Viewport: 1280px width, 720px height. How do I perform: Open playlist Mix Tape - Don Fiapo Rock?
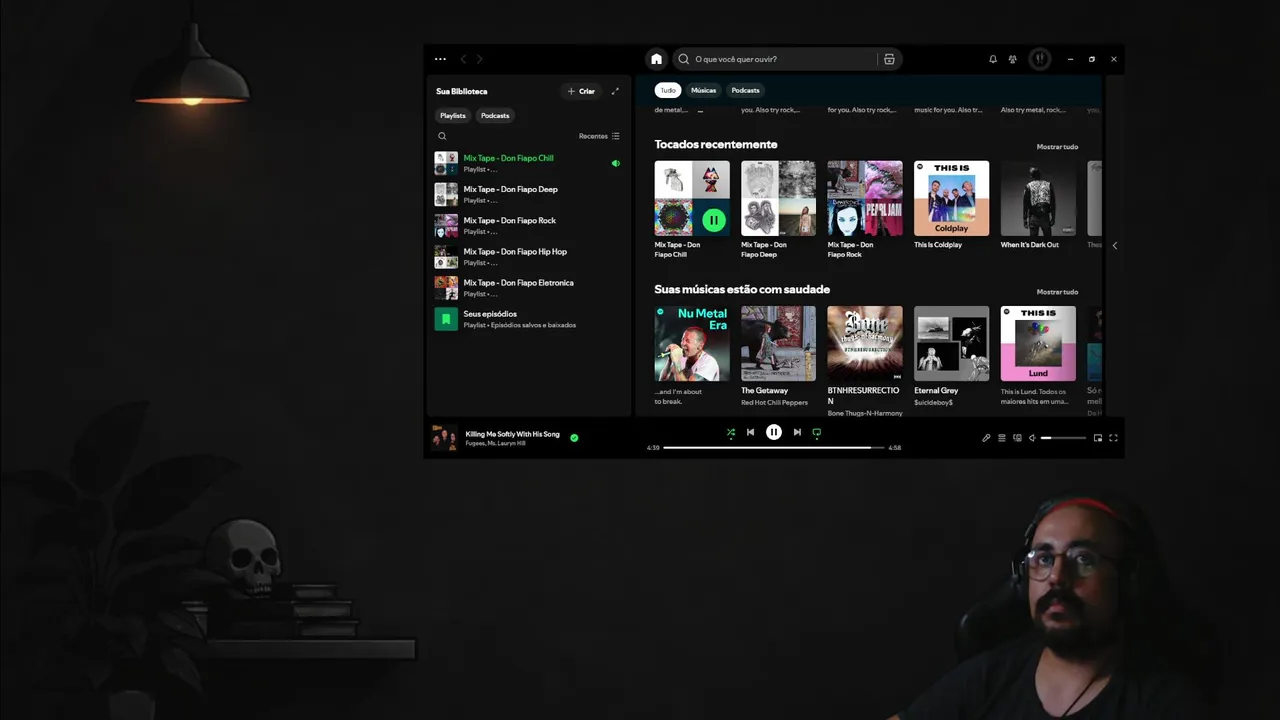[527, 225]
